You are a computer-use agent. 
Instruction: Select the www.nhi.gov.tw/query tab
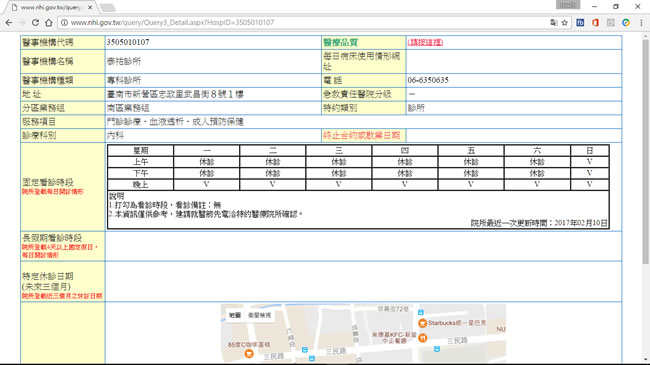click(x=50, y=7)
